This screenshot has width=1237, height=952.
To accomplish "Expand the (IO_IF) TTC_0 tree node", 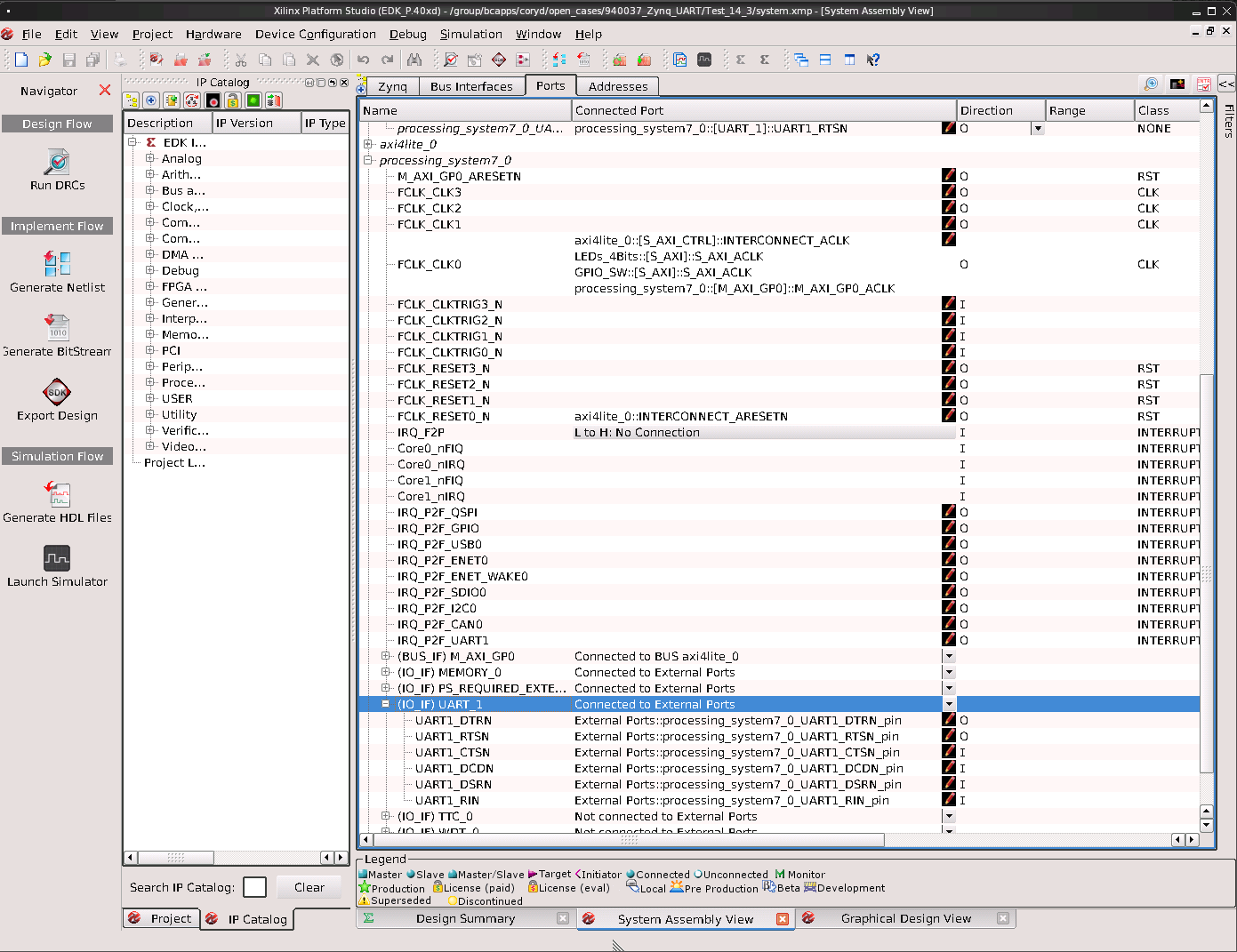I will [384, 816].
